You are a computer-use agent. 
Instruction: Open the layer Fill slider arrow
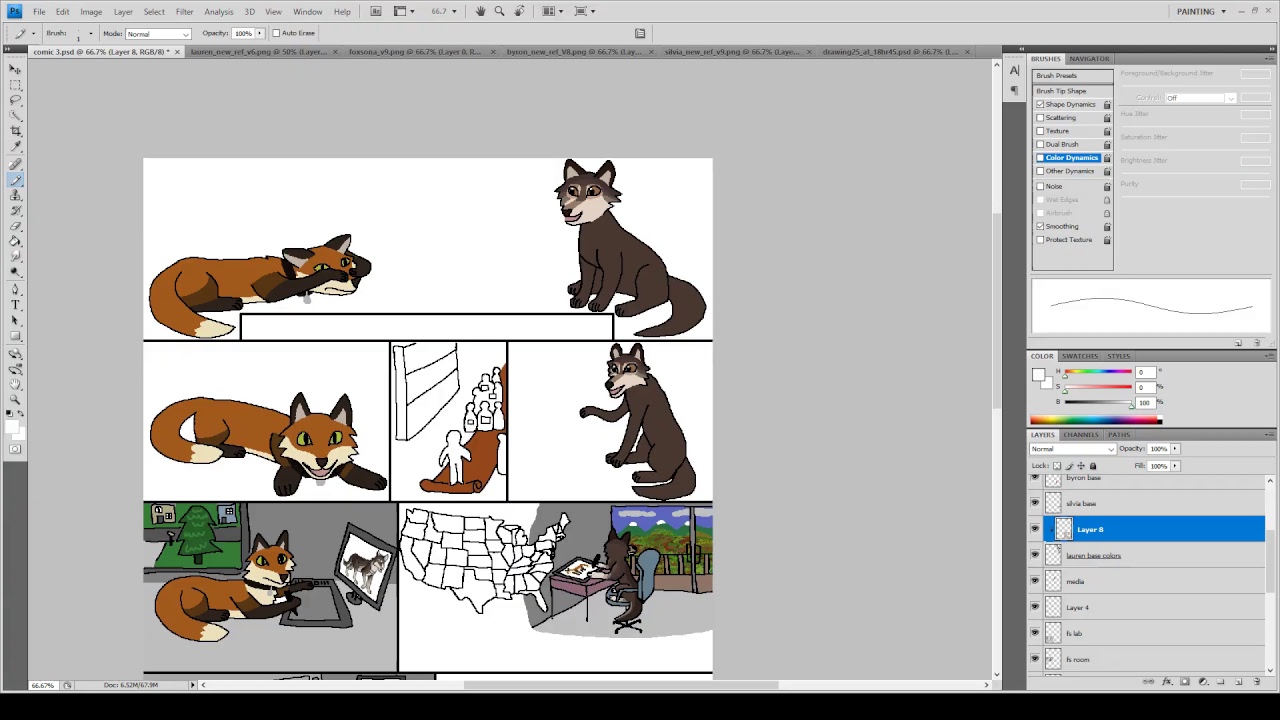pyautogui.click(x=1175, y=466)
